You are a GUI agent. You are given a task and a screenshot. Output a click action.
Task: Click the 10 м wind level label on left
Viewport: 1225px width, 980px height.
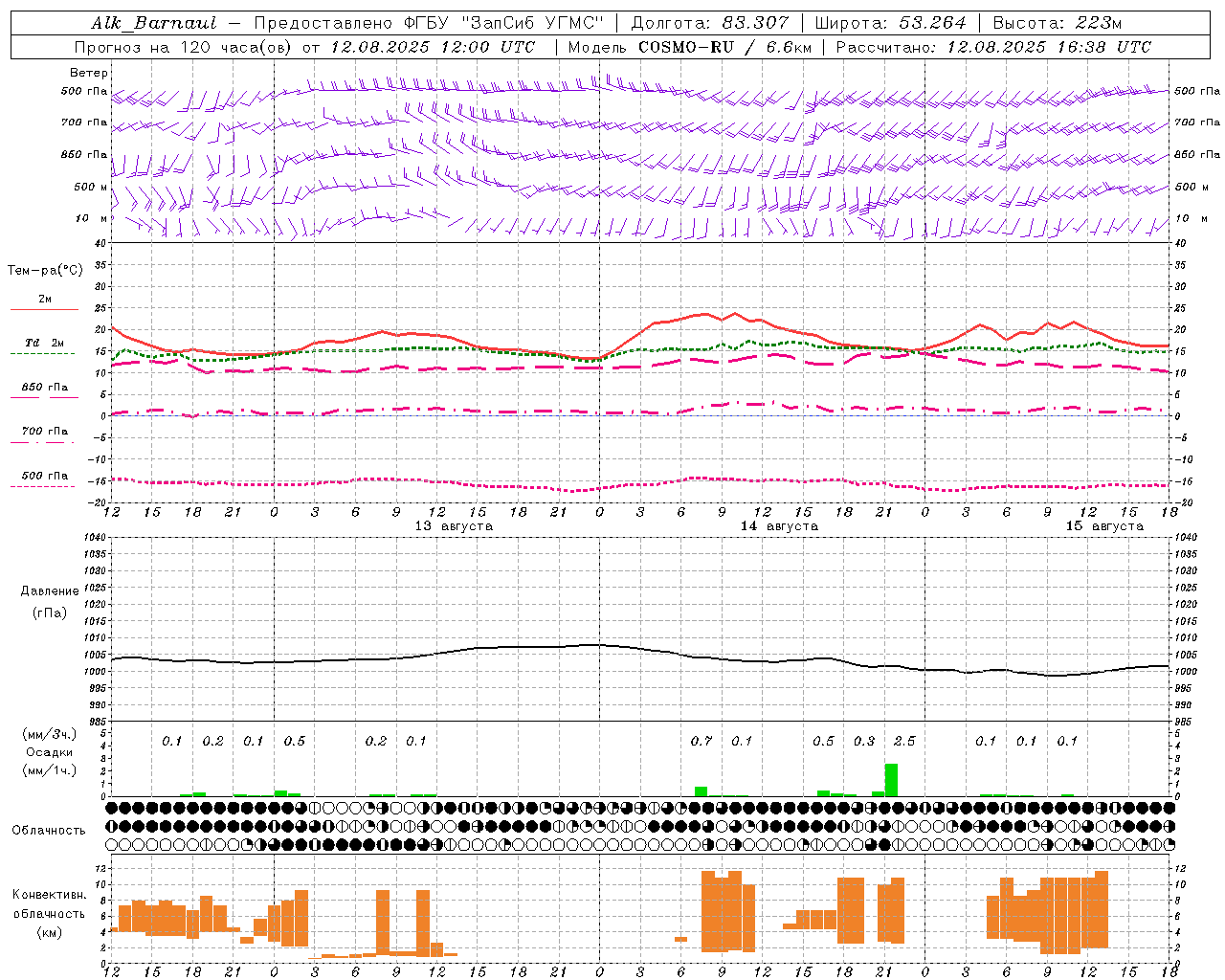[x=91, y=219]
